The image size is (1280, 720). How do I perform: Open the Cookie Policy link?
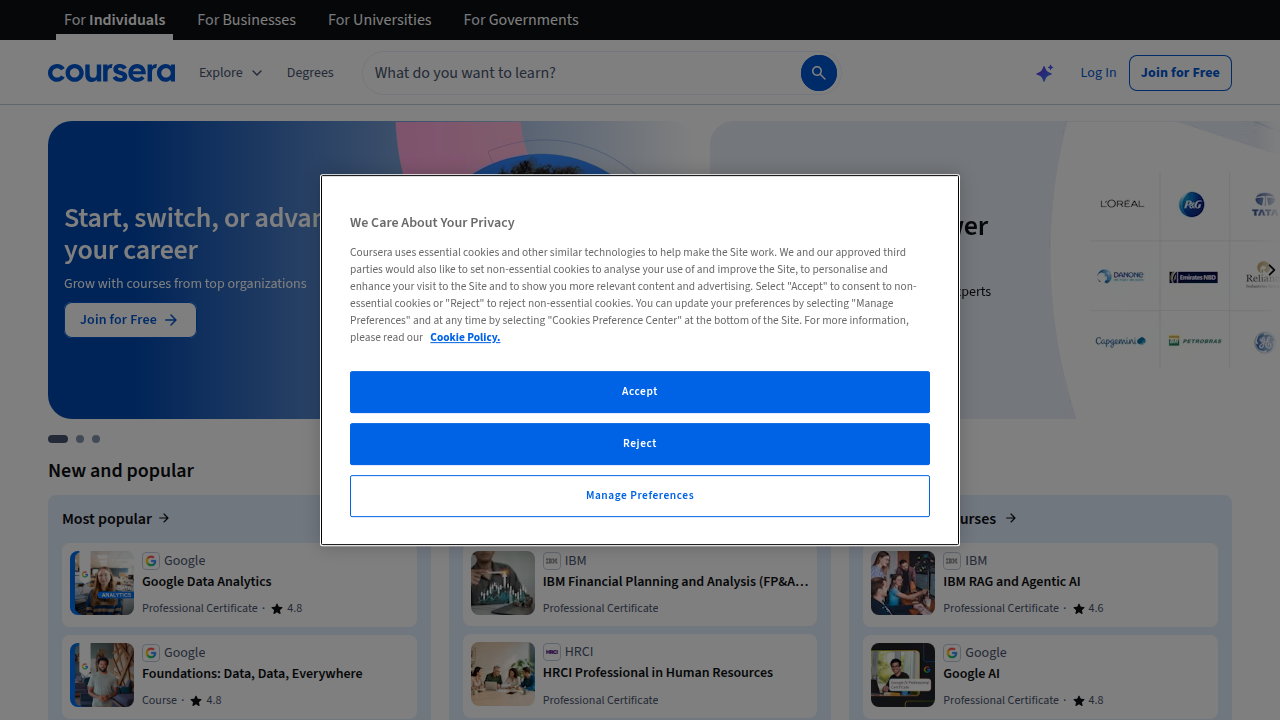pos(465,337)
